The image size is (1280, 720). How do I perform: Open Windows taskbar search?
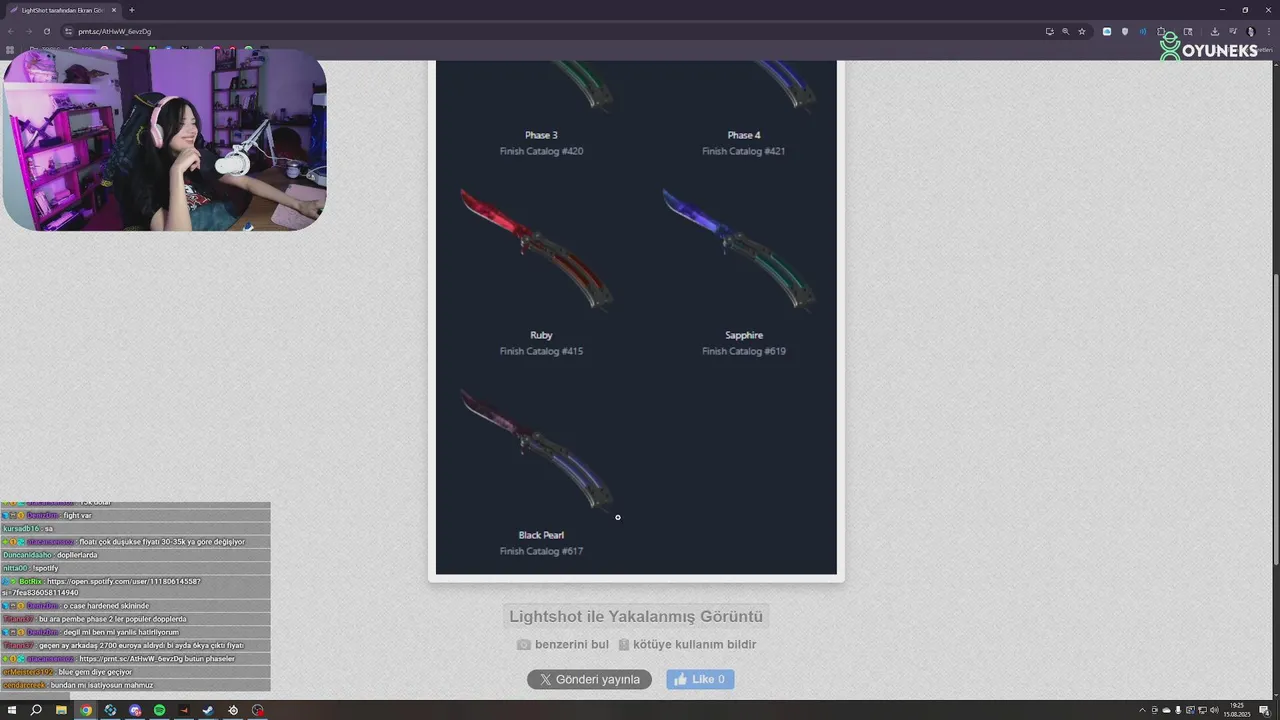coord(36,710)
